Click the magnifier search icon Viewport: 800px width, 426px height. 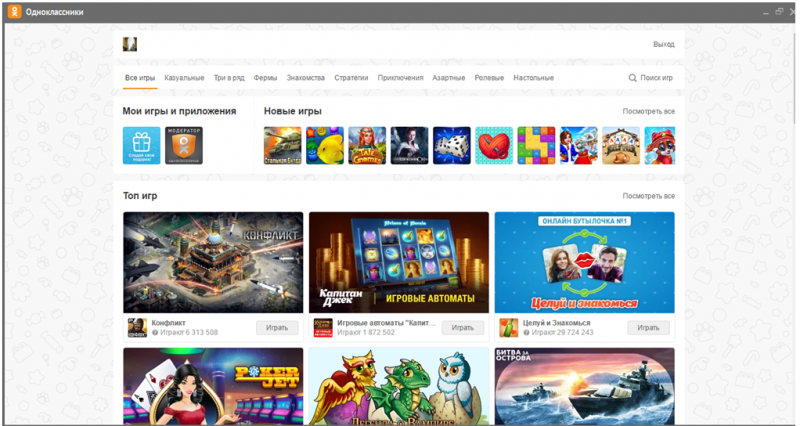(632, 78)
